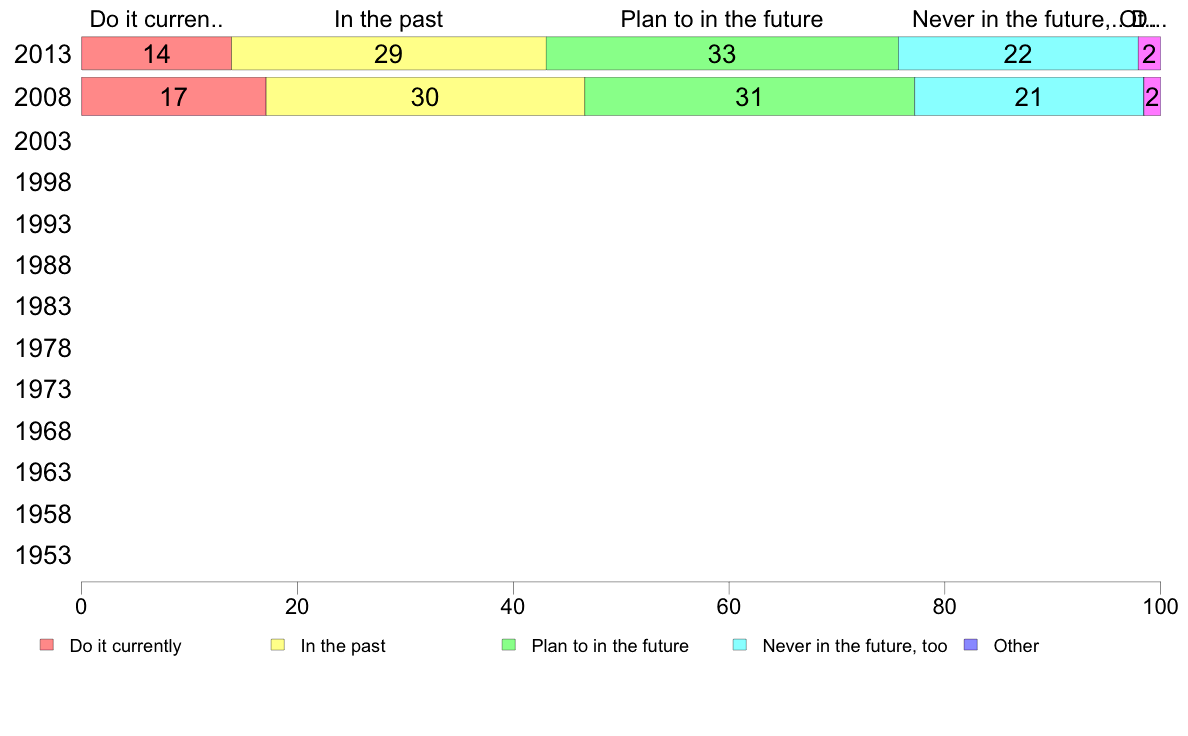The height and width of the screenshot is (736, 1188).
Task: Click the Never in the future, too legend text
Action: (855, 646)
